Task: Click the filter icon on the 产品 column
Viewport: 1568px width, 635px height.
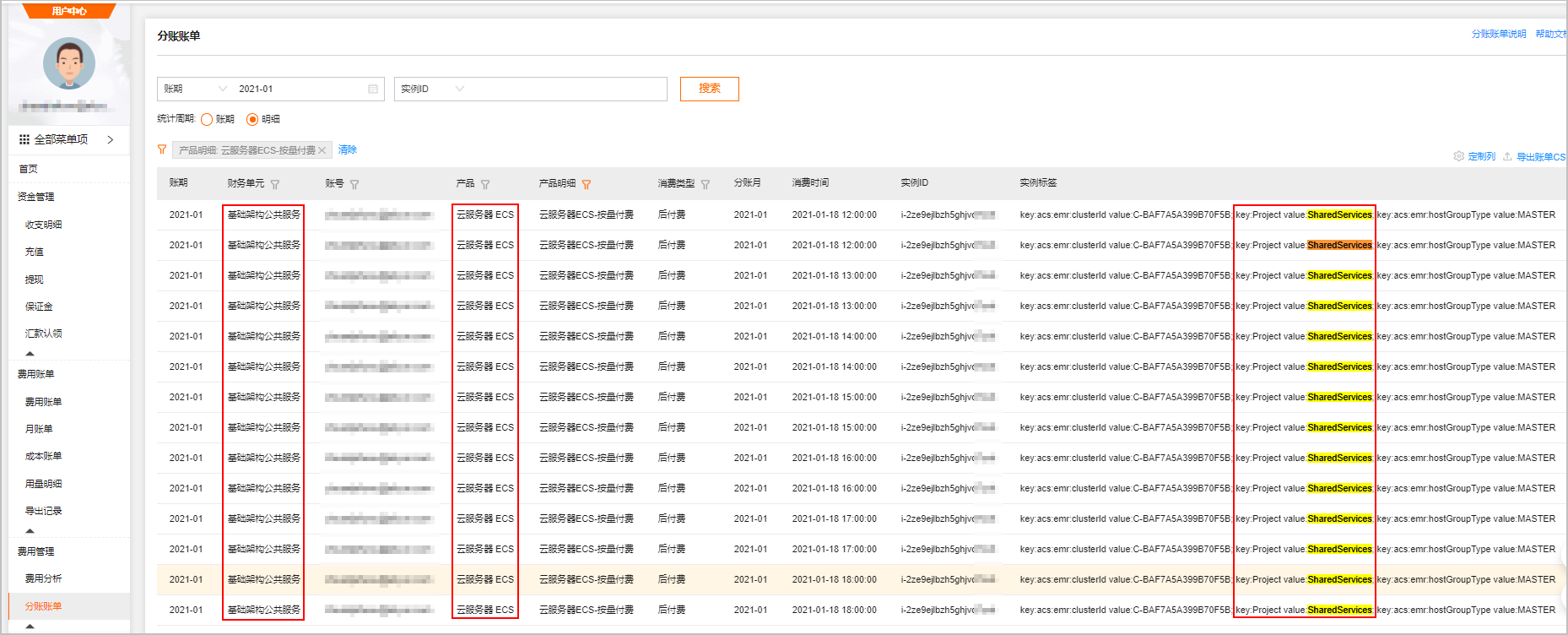Action: (485, 184)
